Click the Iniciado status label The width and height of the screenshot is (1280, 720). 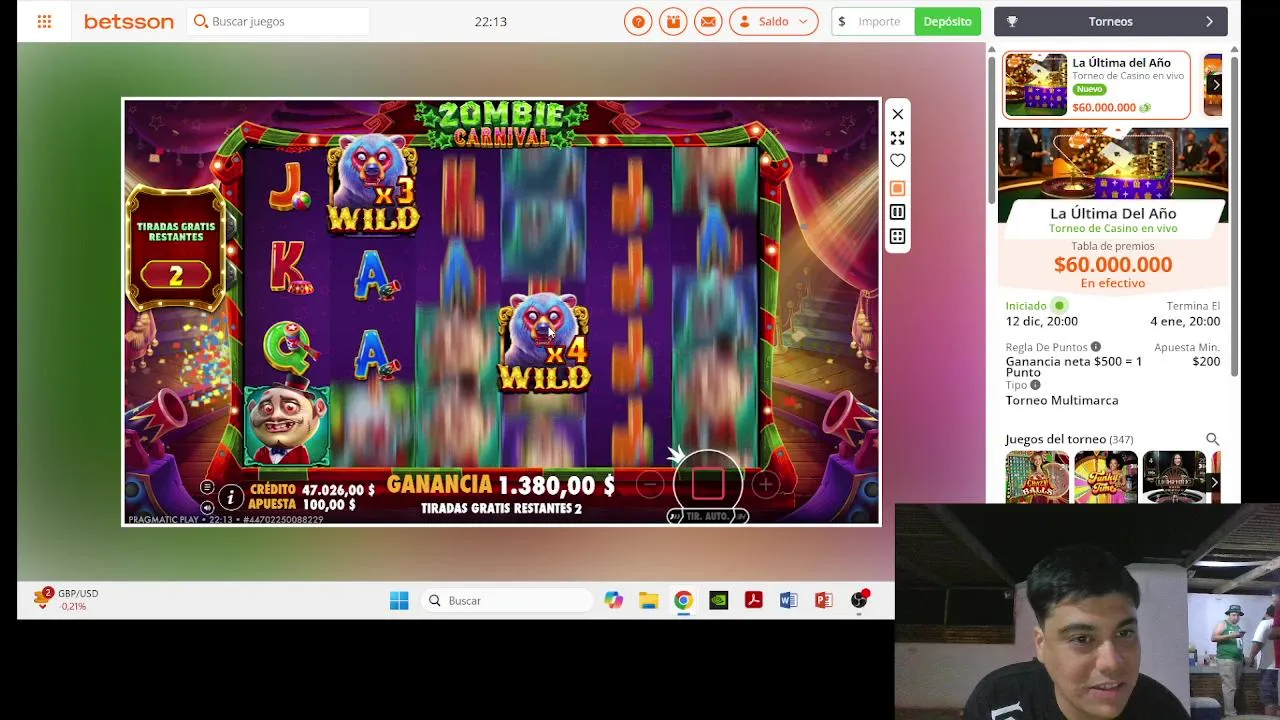coord(1026,306)
